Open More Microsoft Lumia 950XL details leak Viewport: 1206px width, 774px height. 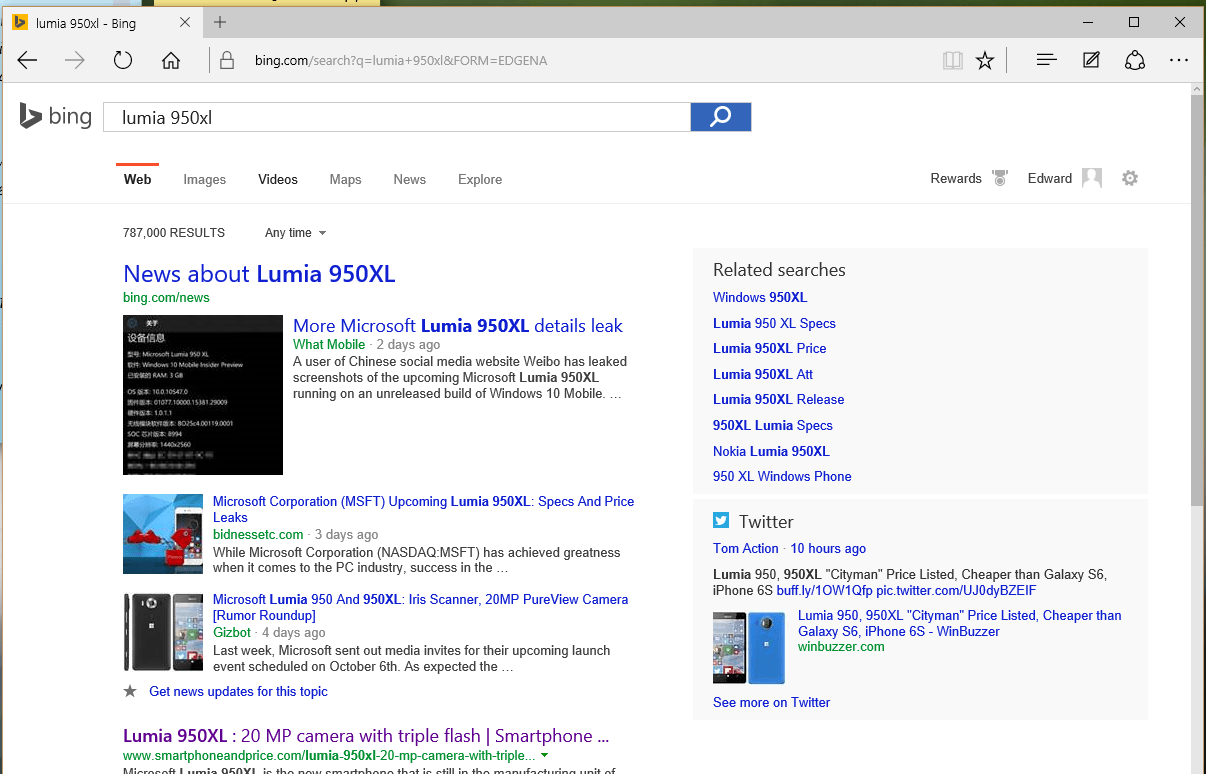pos(458,326)
